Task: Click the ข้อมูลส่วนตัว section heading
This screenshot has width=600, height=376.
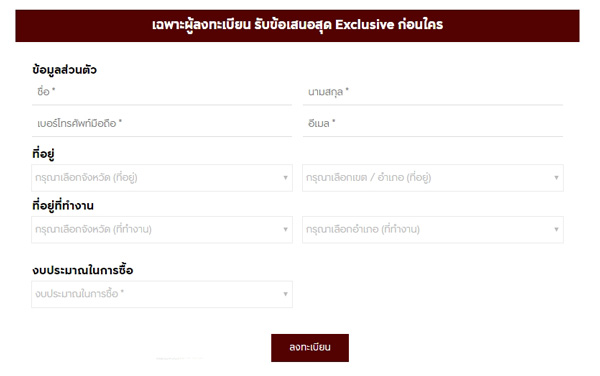Action: [64, 70]
